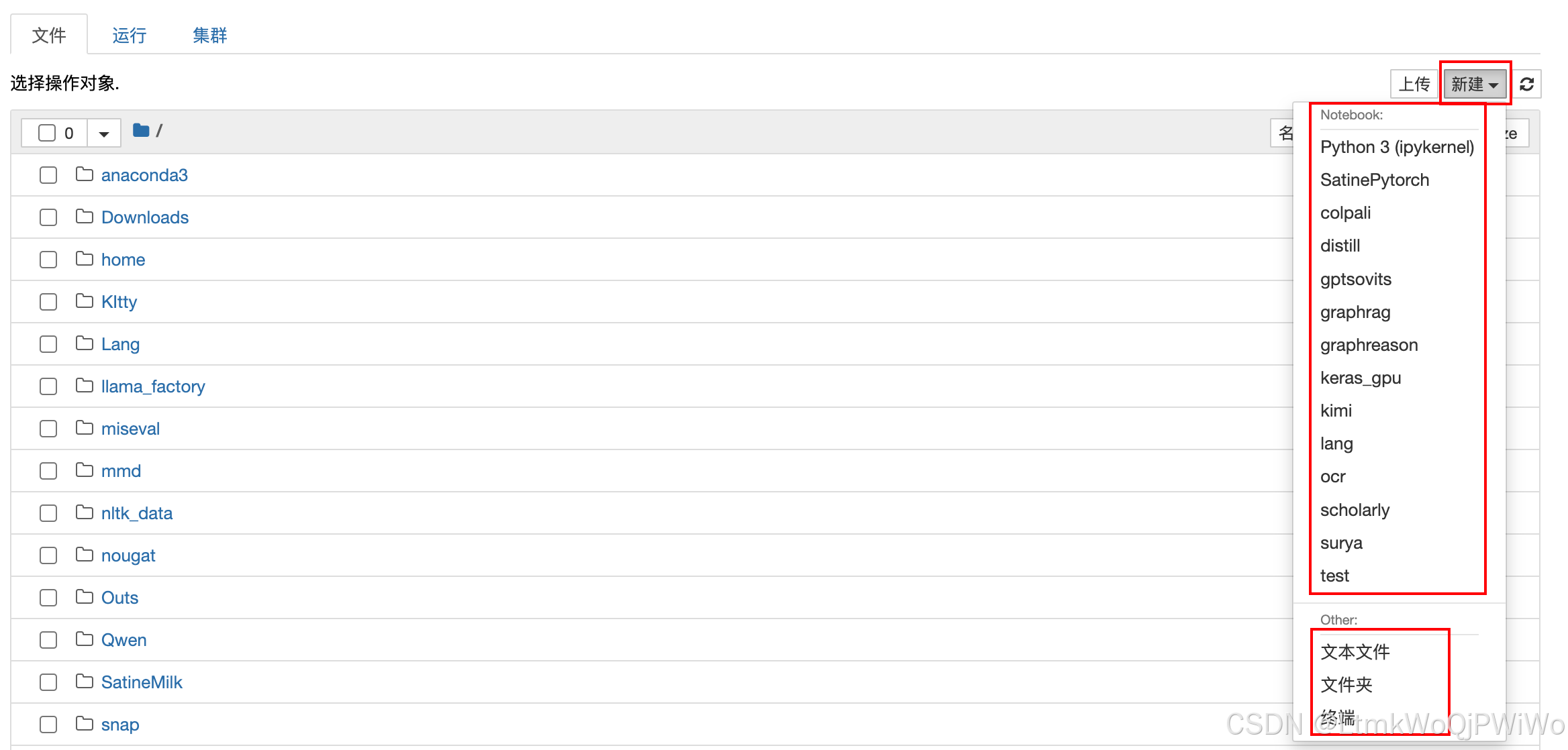Image resolution: width=1568 pixels, height=750 pixels.
Task: Switch to the 运行 tab
Action: tap(129, 35)
